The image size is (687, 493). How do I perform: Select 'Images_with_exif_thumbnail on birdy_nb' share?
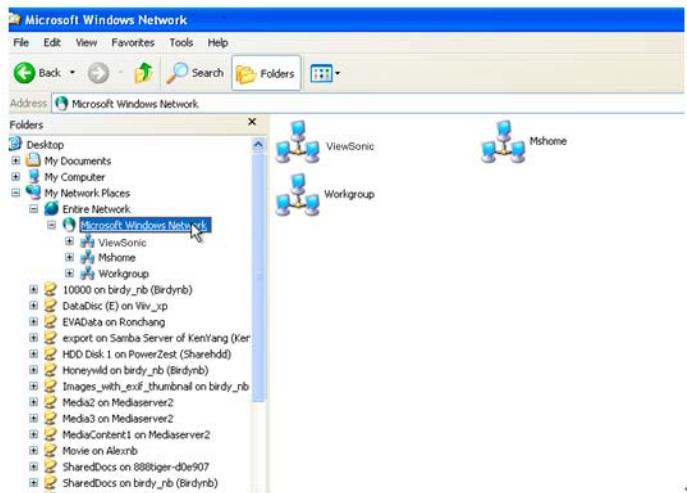tap(156, 387)
